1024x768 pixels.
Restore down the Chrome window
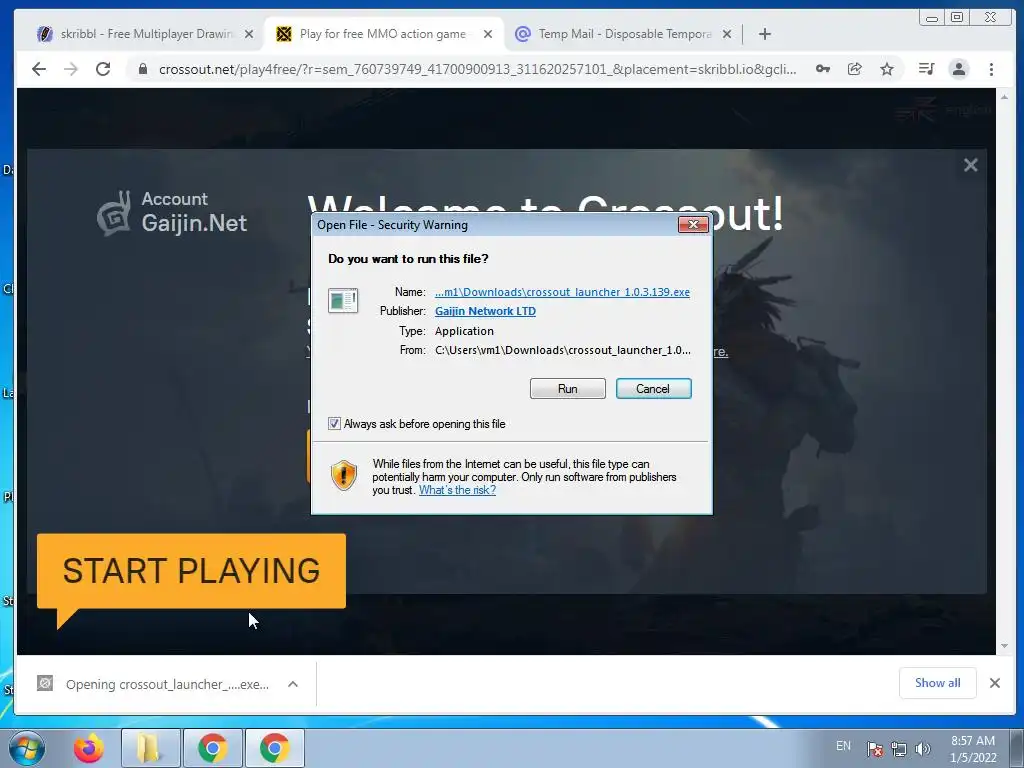pos(957,18)
